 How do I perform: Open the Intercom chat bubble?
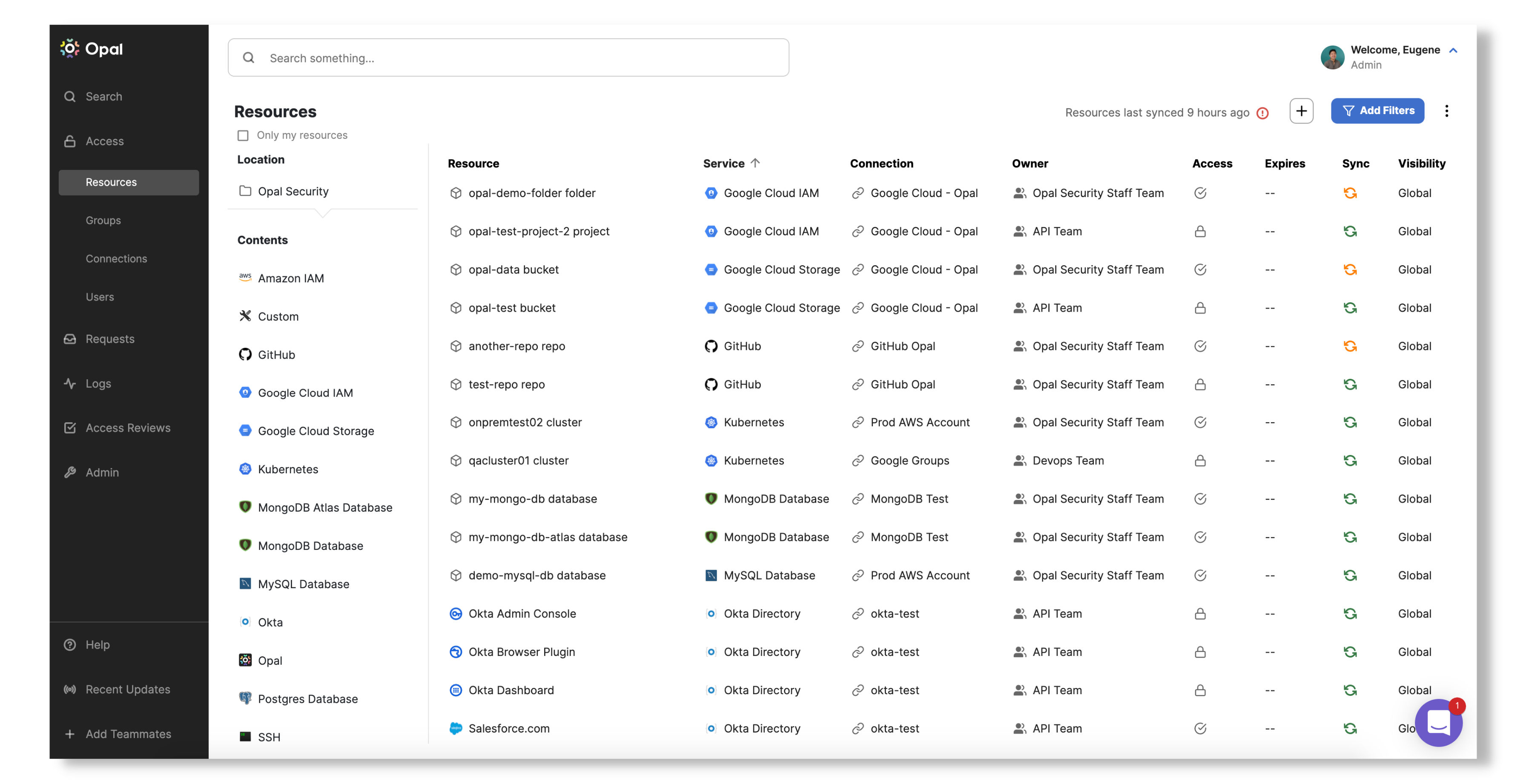pos(1438,722)
